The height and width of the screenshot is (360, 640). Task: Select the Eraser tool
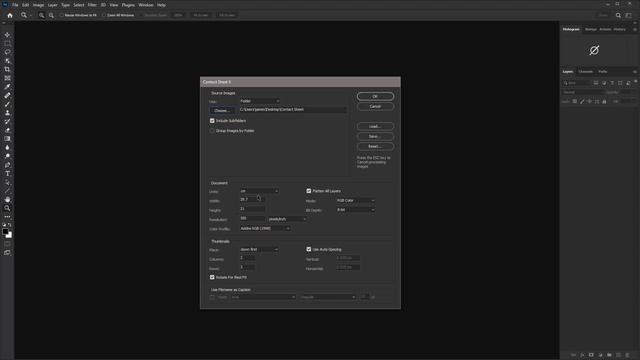coord(7,130)
